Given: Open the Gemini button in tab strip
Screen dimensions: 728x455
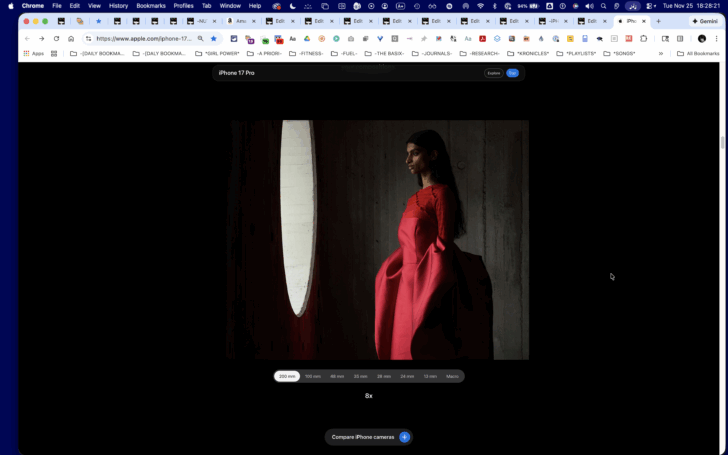Looking at the screenshot, I should (x=705, y=21).
